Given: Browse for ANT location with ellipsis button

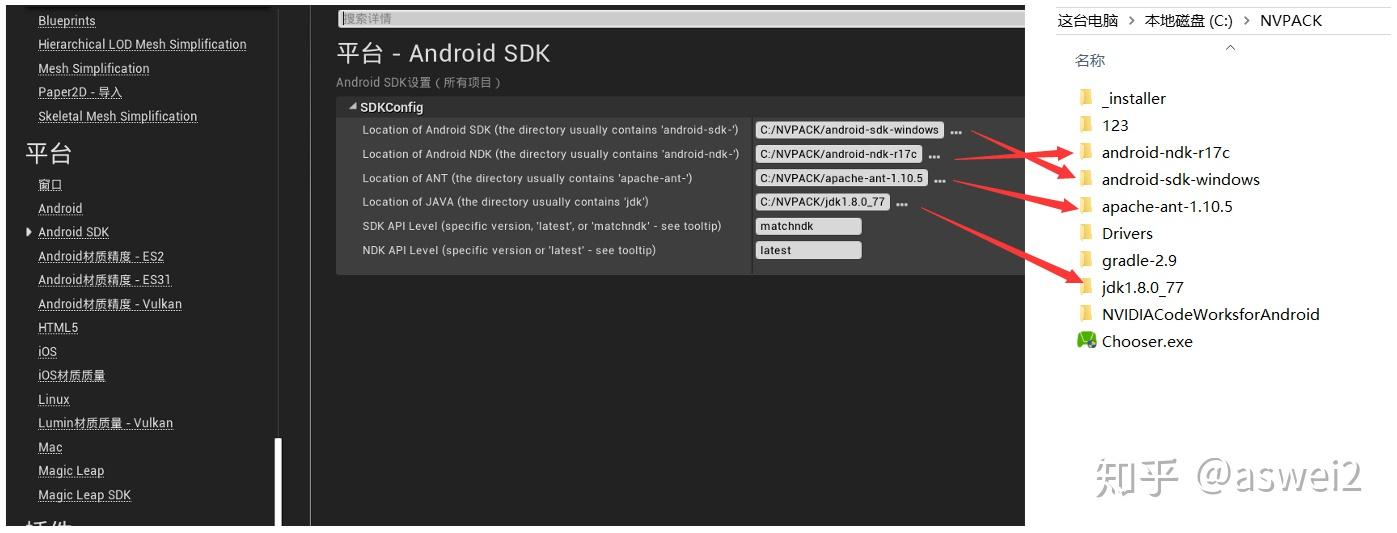Looking at the screenshot, I should click(940, 180).
